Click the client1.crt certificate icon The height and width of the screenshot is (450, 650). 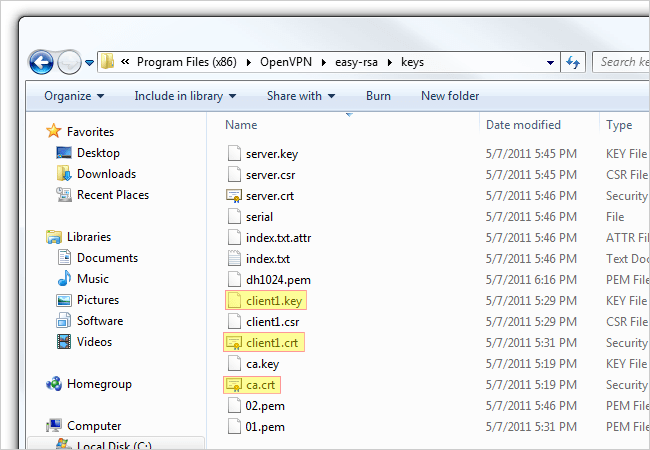click(234, 343)
